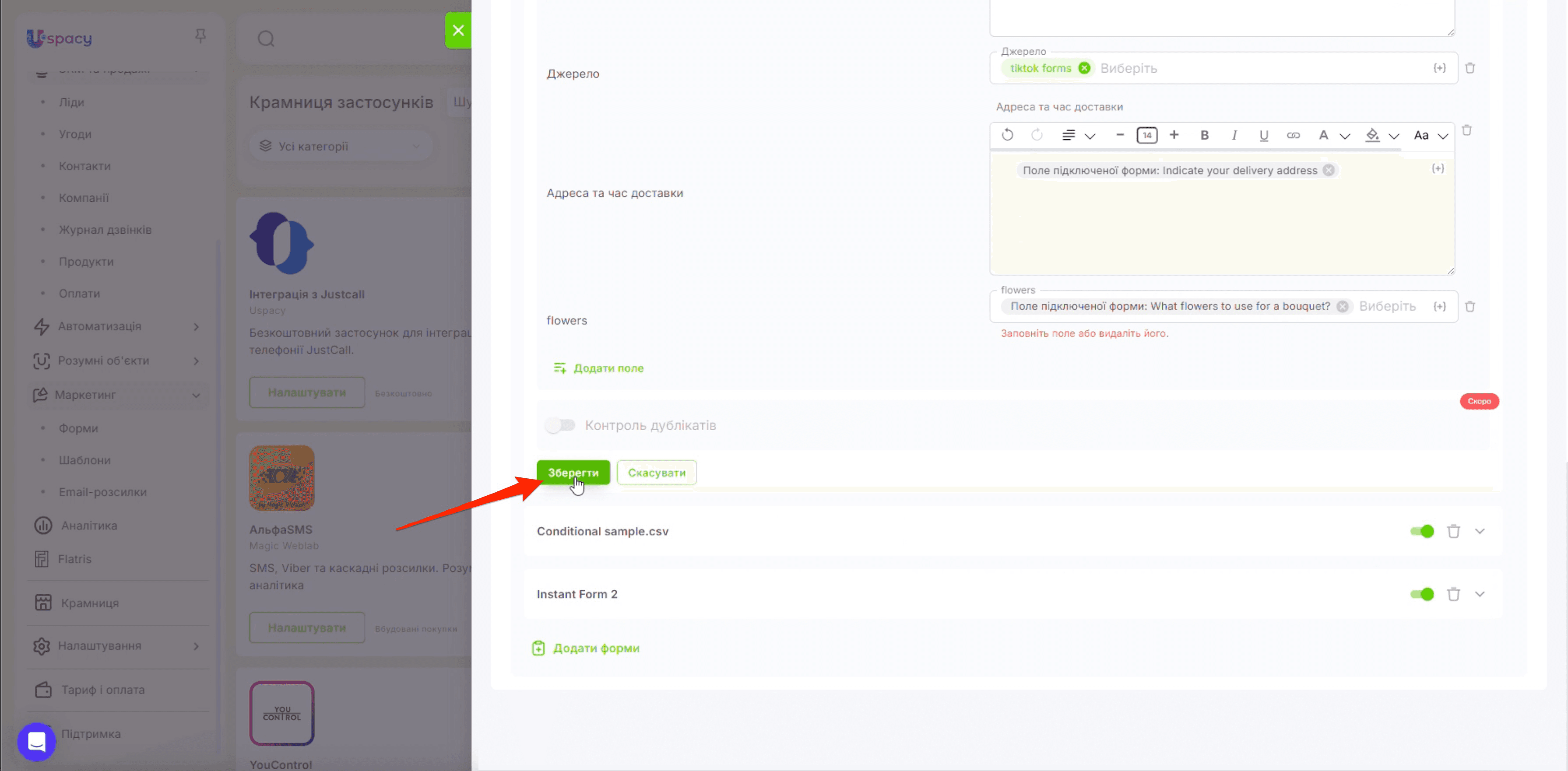Screen dimensions: 1568x771
Task: Open the text alignment dropdown
Action: coord(1078,135)
